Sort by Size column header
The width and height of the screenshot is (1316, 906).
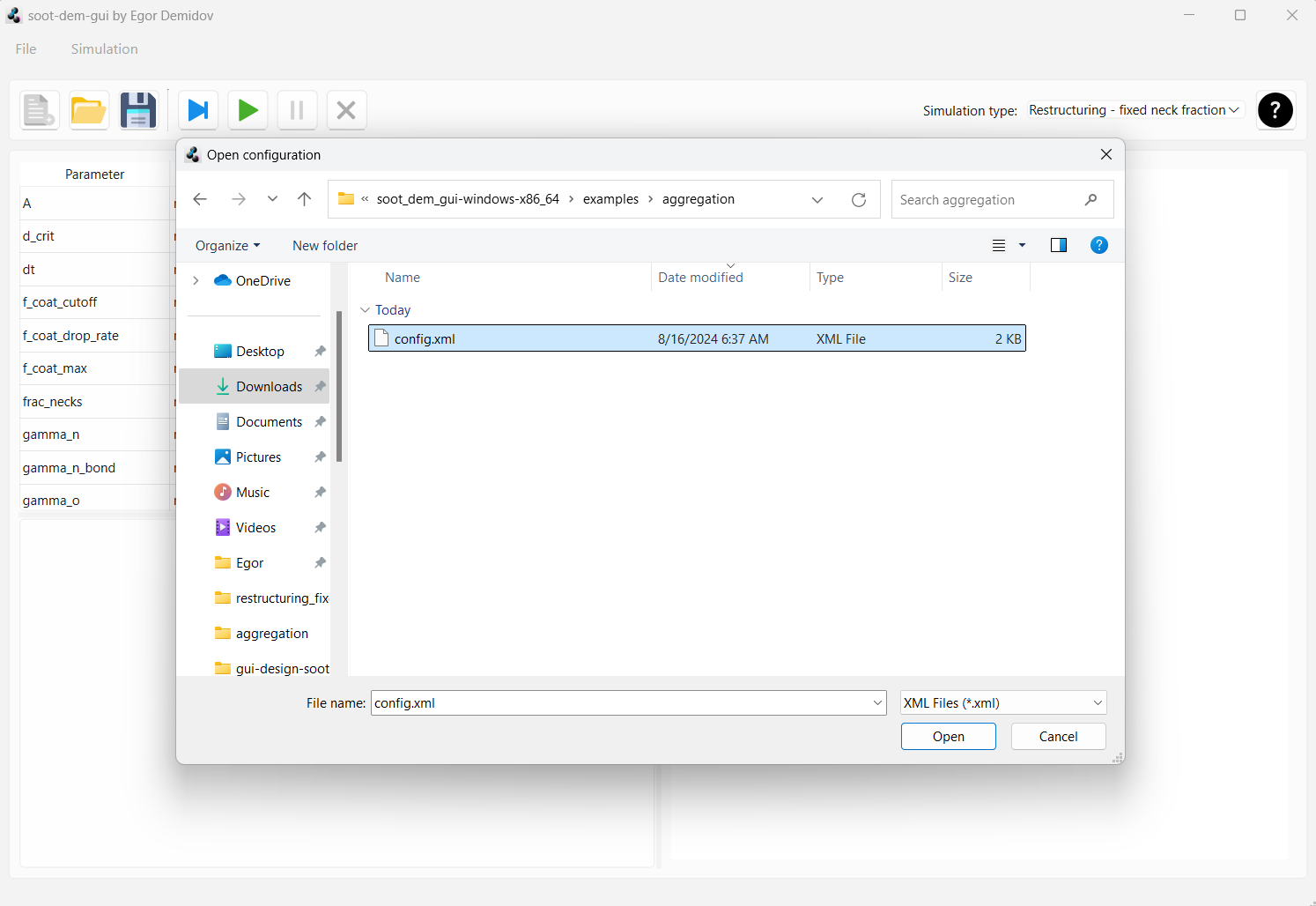pos(986,278)
